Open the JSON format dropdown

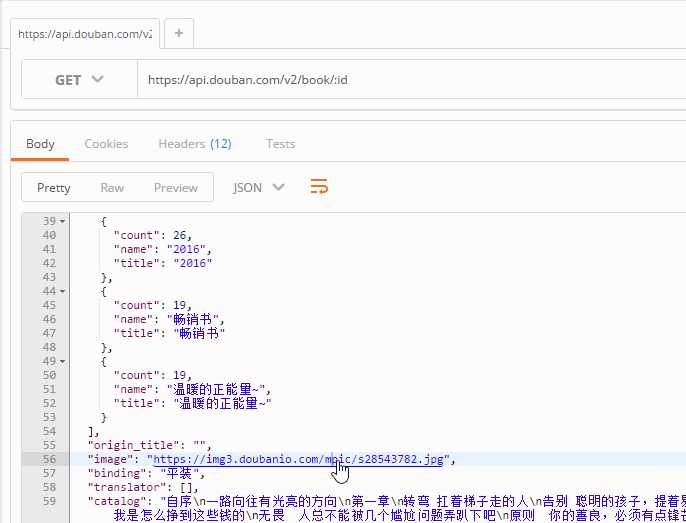pyautogui.click(x=258, y=187)
